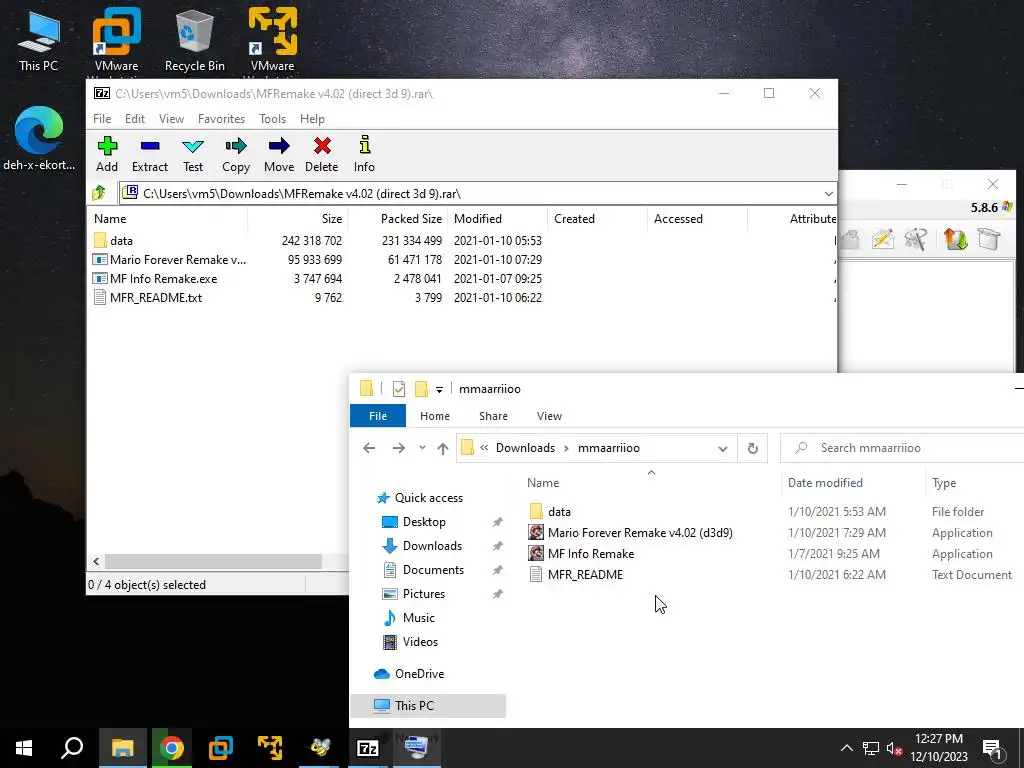Open 7-Zip from the taskbar
Image resolution: width=1024 pixels, height=768 pixels.
point(368,748)
